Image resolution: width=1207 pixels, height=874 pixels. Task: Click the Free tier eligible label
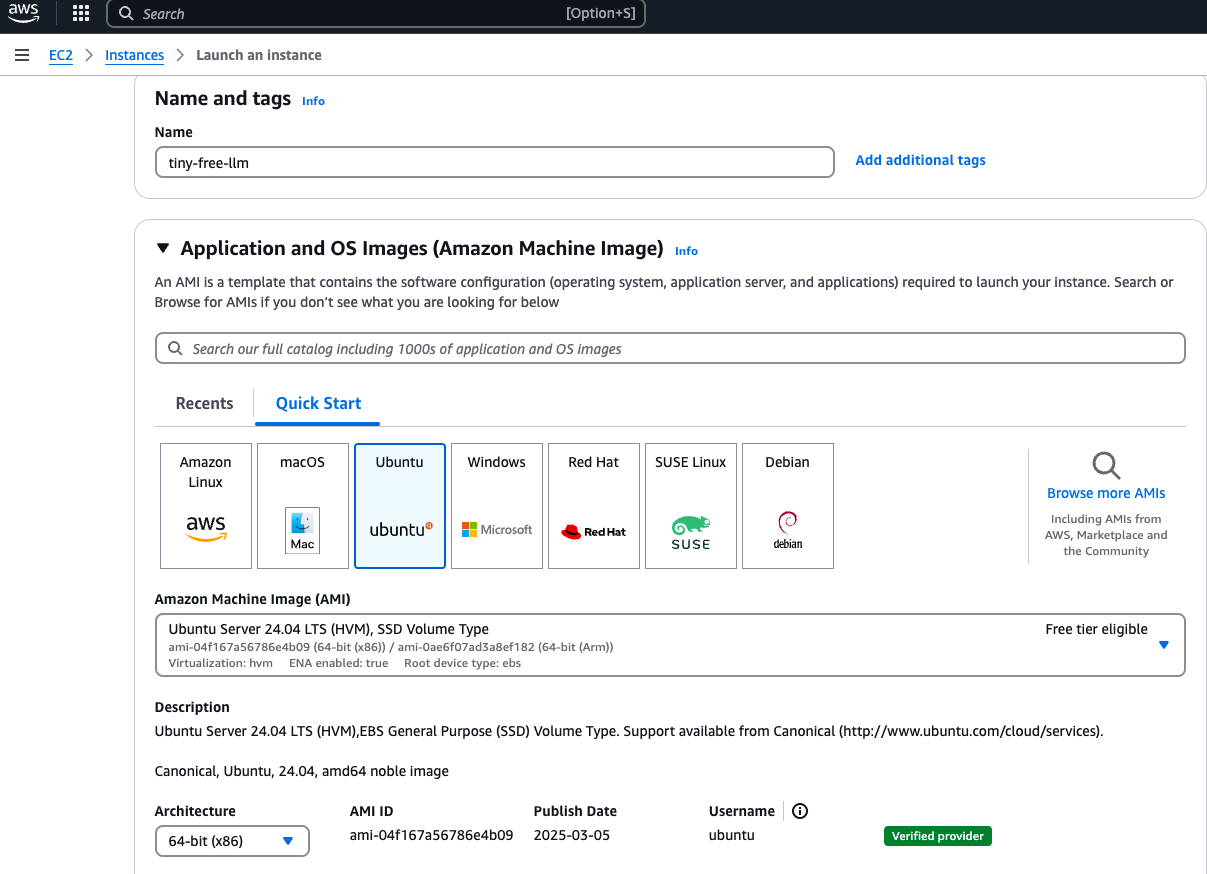point(1096,629)
